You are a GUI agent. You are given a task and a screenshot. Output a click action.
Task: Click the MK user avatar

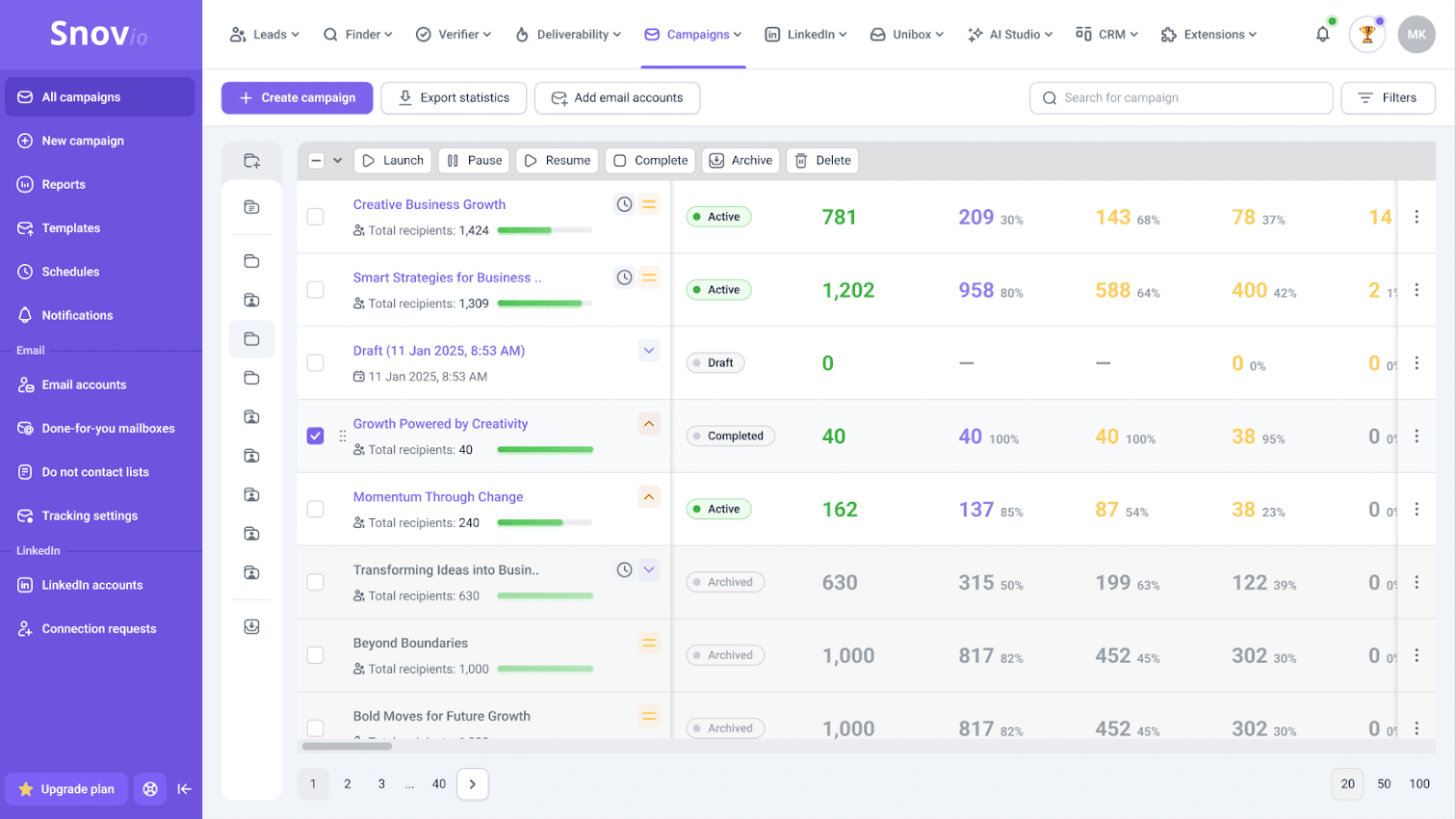1416,35
